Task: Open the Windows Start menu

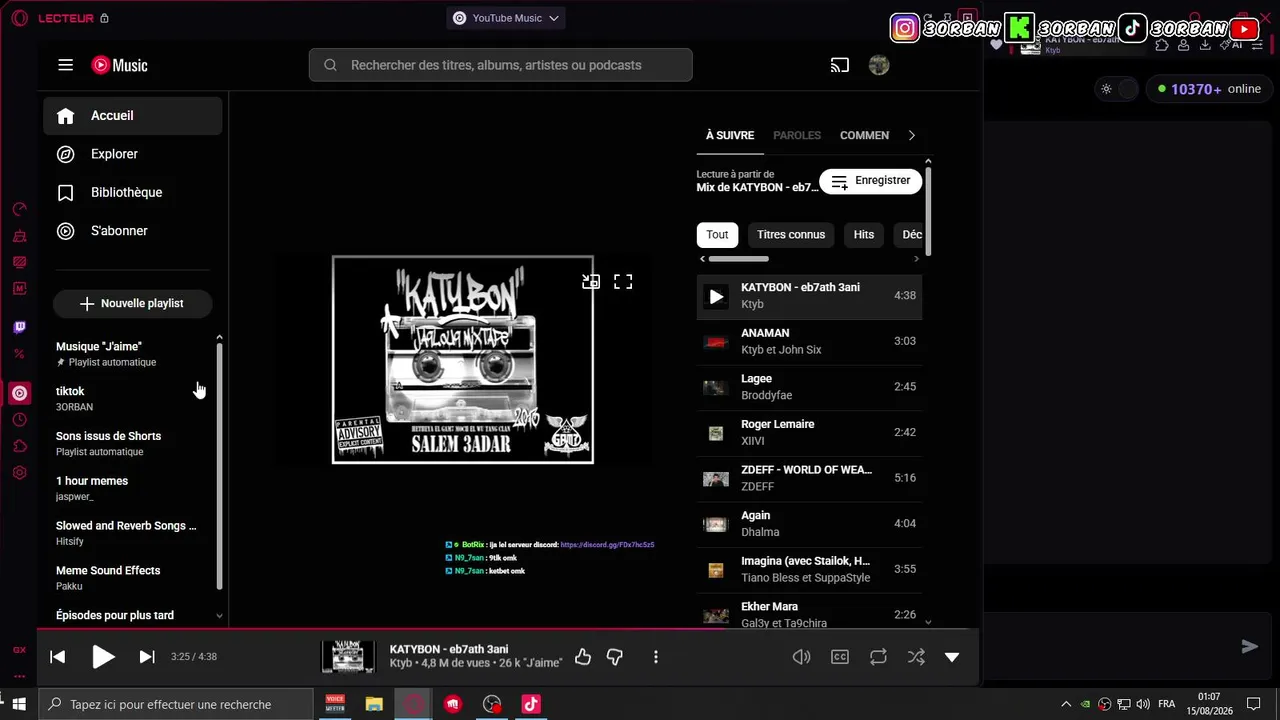Action: 19,704
